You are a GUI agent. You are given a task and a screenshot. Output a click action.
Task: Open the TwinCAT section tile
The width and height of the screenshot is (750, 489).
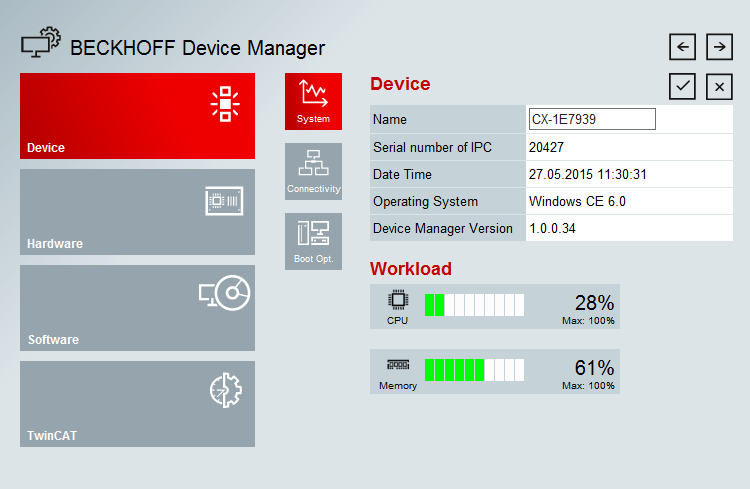pyautogui.click(x=137, y=404)
